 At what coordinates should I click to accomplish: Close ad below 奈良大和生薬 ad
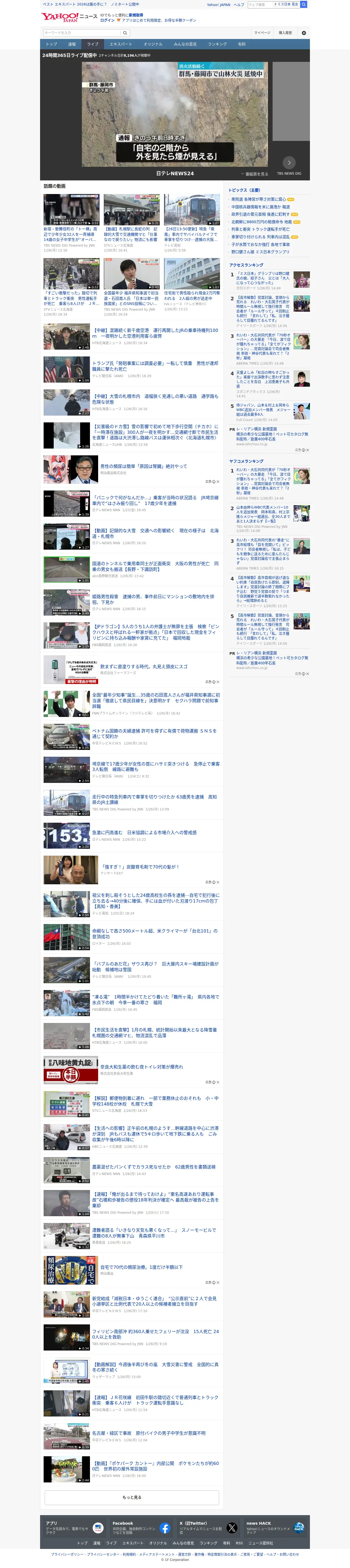(217, 1082)
